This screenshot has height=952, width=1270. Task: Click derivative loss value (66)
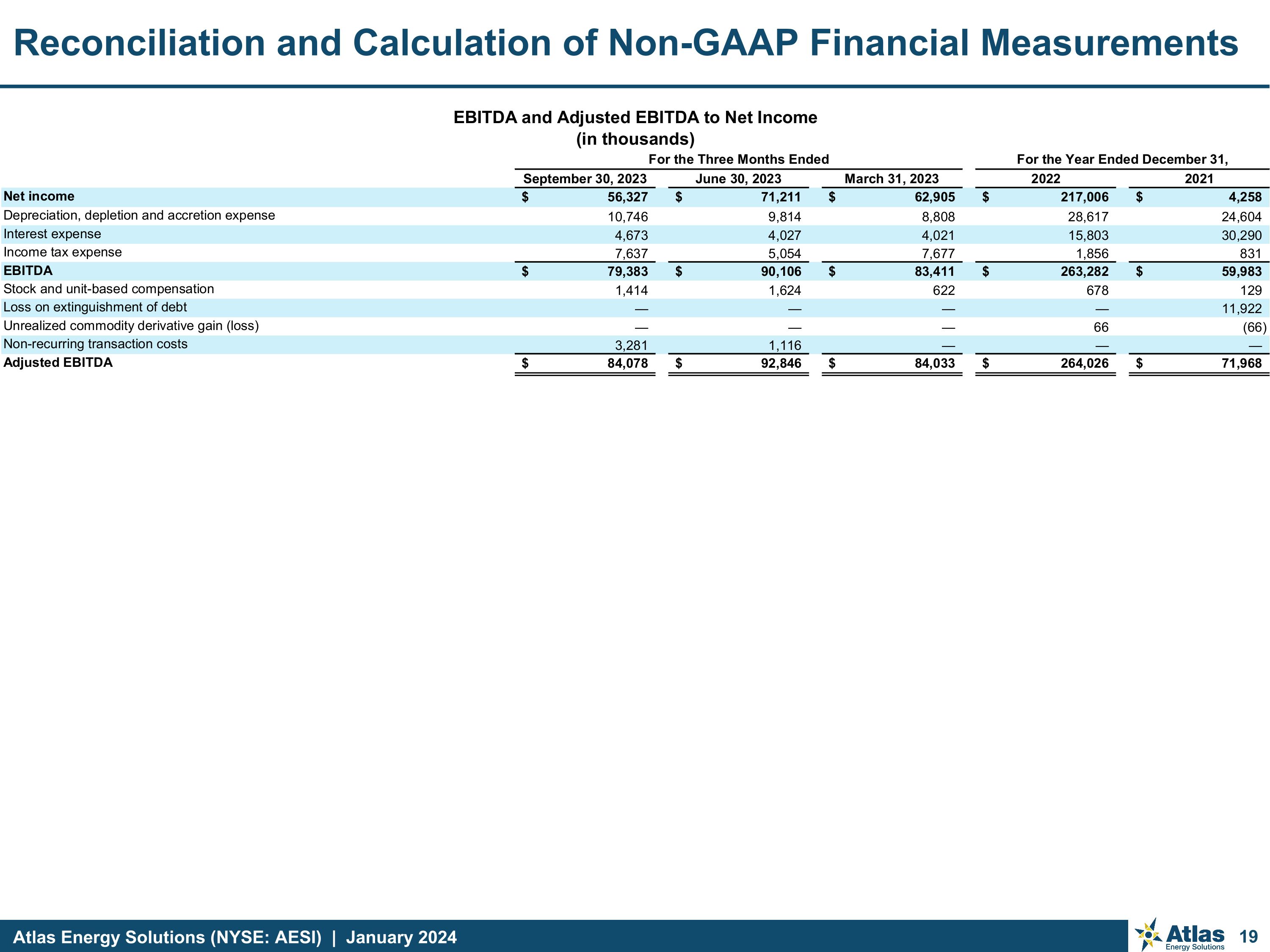[1254, 327]
